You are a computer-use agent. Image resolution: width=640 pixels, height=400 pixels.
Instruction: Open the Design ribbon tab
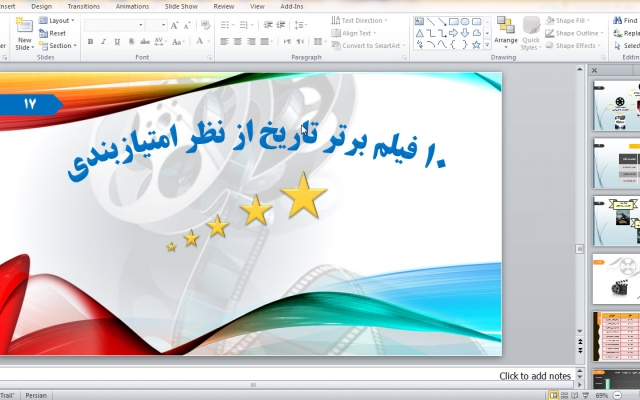click(x=41, y=7)
